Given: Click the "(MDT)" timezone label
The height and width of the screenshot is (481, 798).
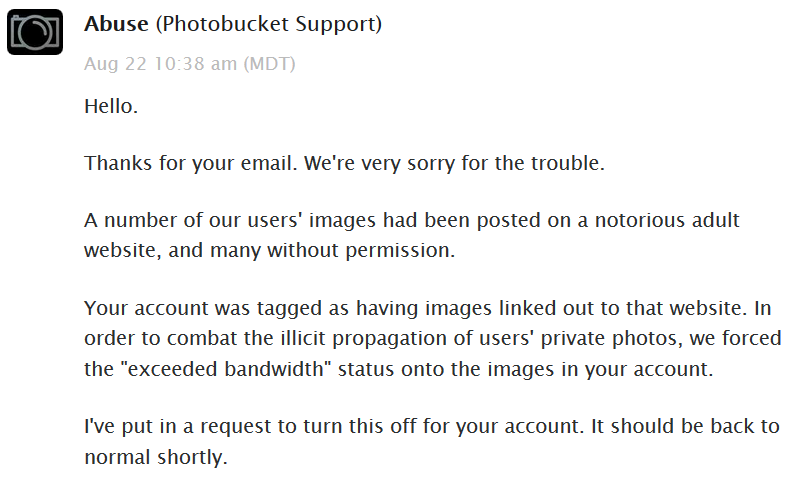Looking at the screenshot, I should [x=269, y=64].
